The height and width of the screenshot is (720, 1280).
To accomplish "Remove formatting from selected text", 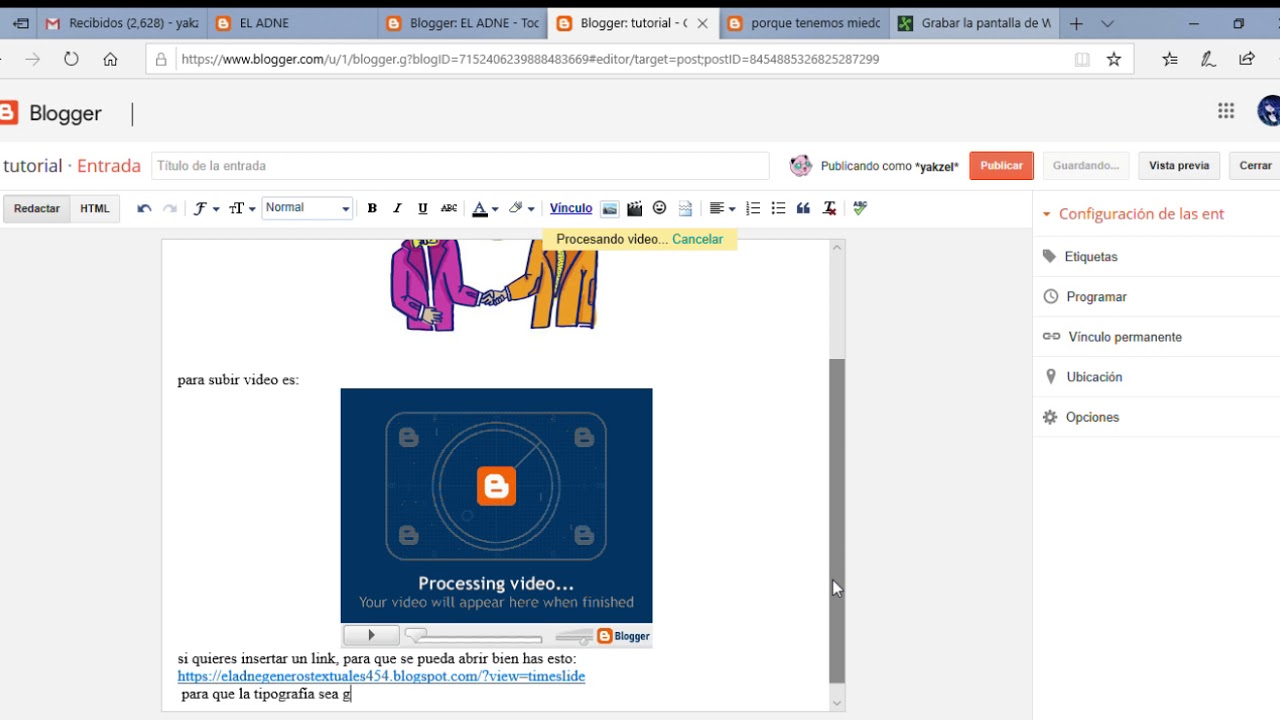I will coord(829,208).
